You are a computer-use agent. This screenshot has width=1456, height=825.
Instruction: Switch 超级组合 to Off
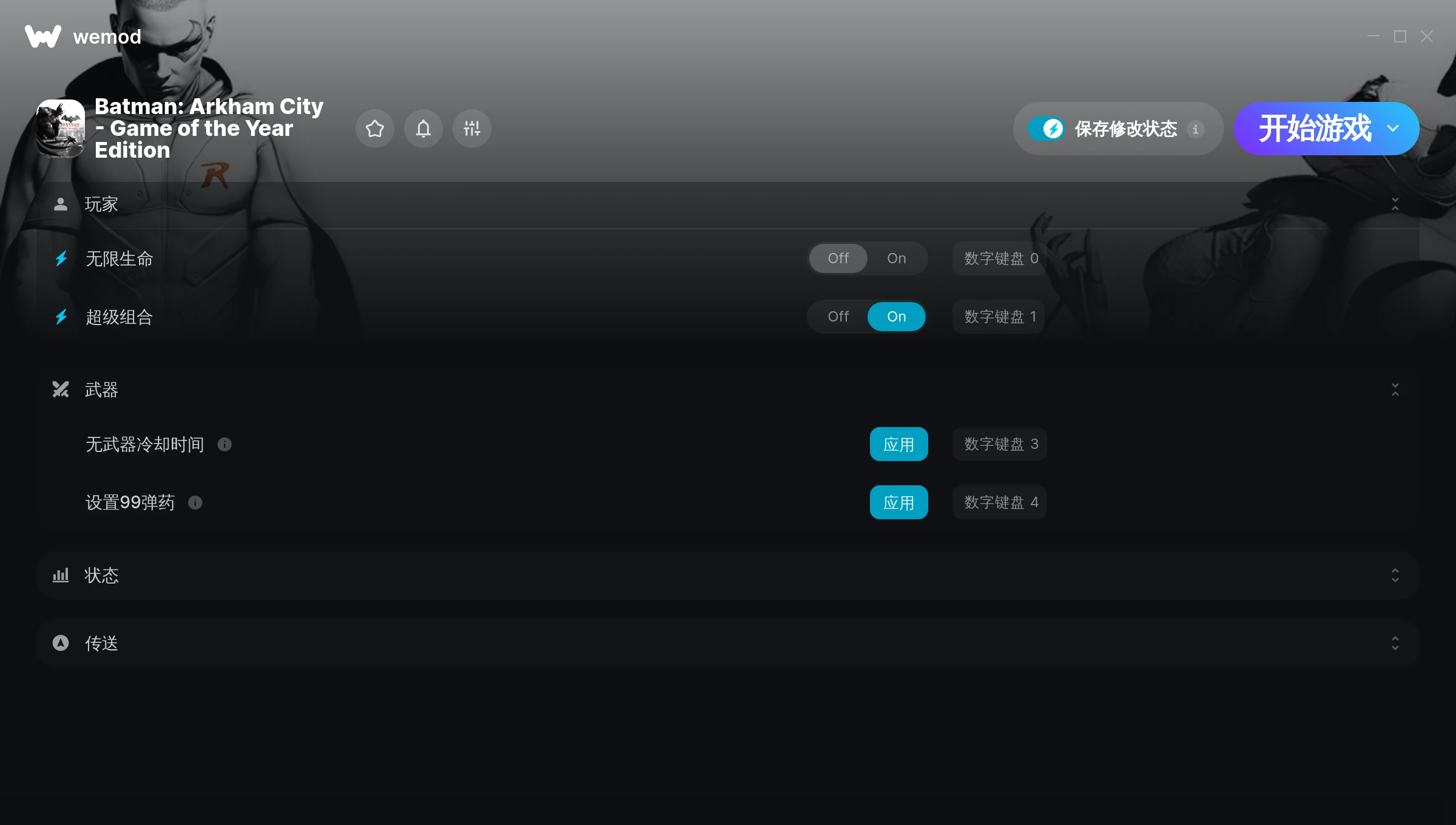coord(838,317)
